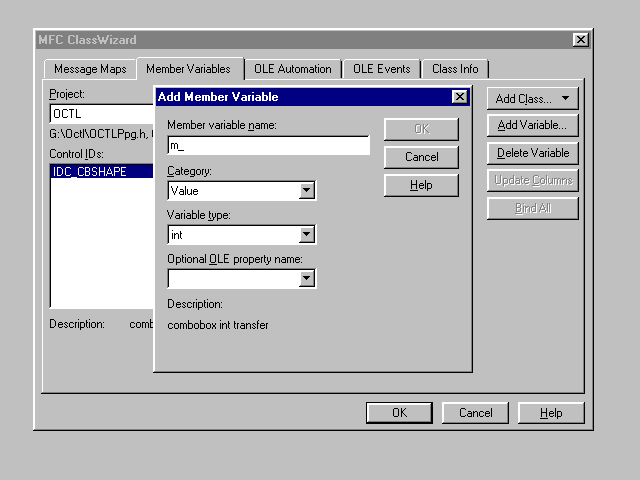This screenshot has width=640, height=480.
Task: Open the Category dropdown
Action: pos(307,190)
